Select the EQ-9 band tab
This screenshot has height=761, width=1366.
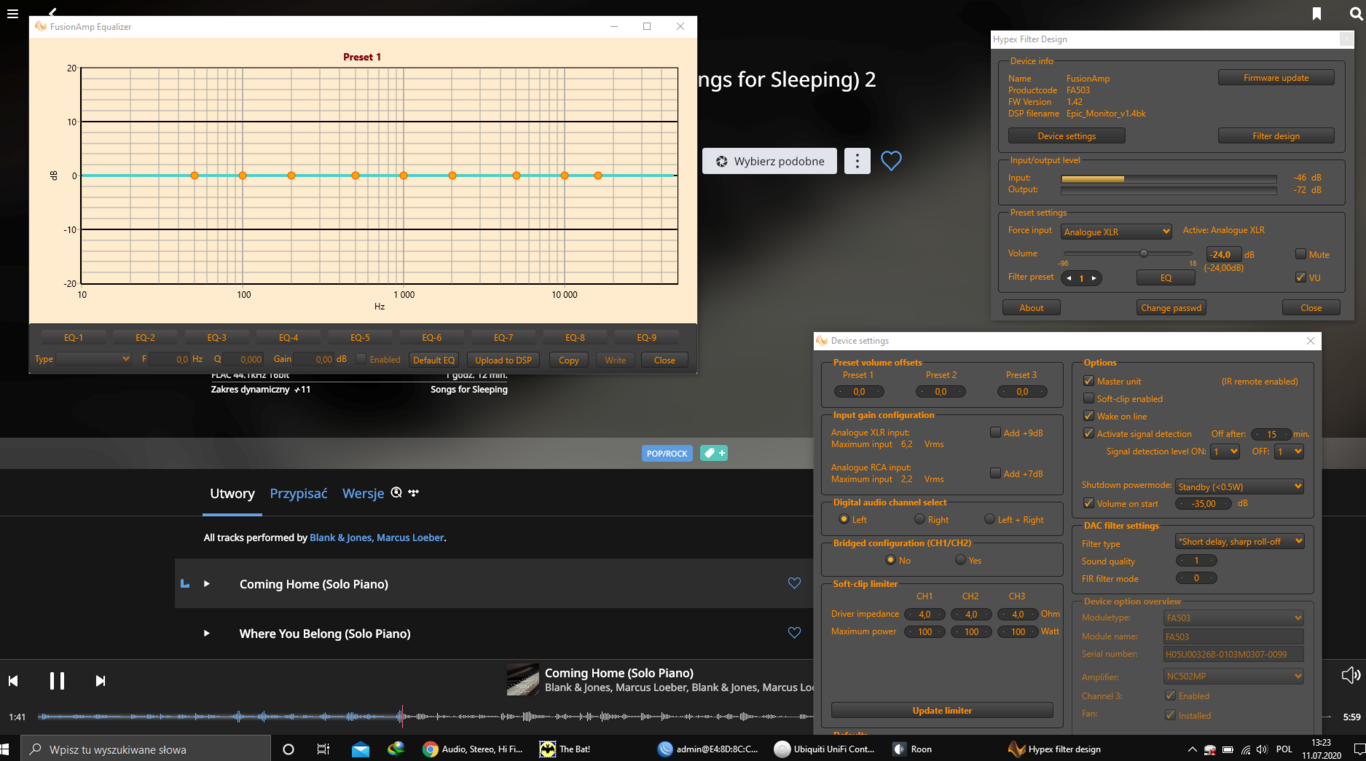(x=647, y=338)
